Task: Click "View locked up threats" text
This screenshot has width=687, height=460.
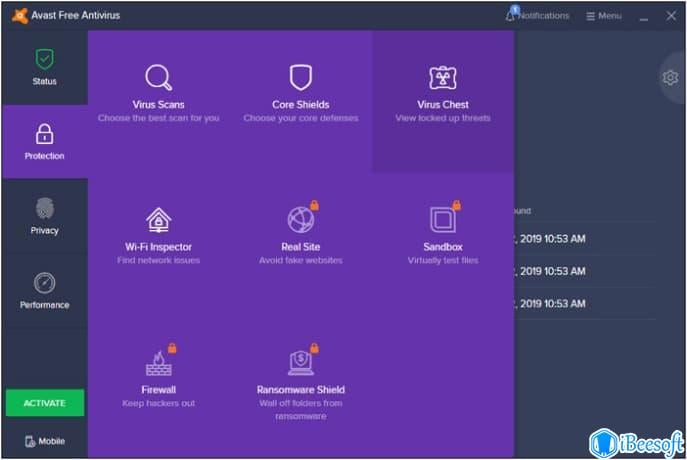Action: coord(443,118)
